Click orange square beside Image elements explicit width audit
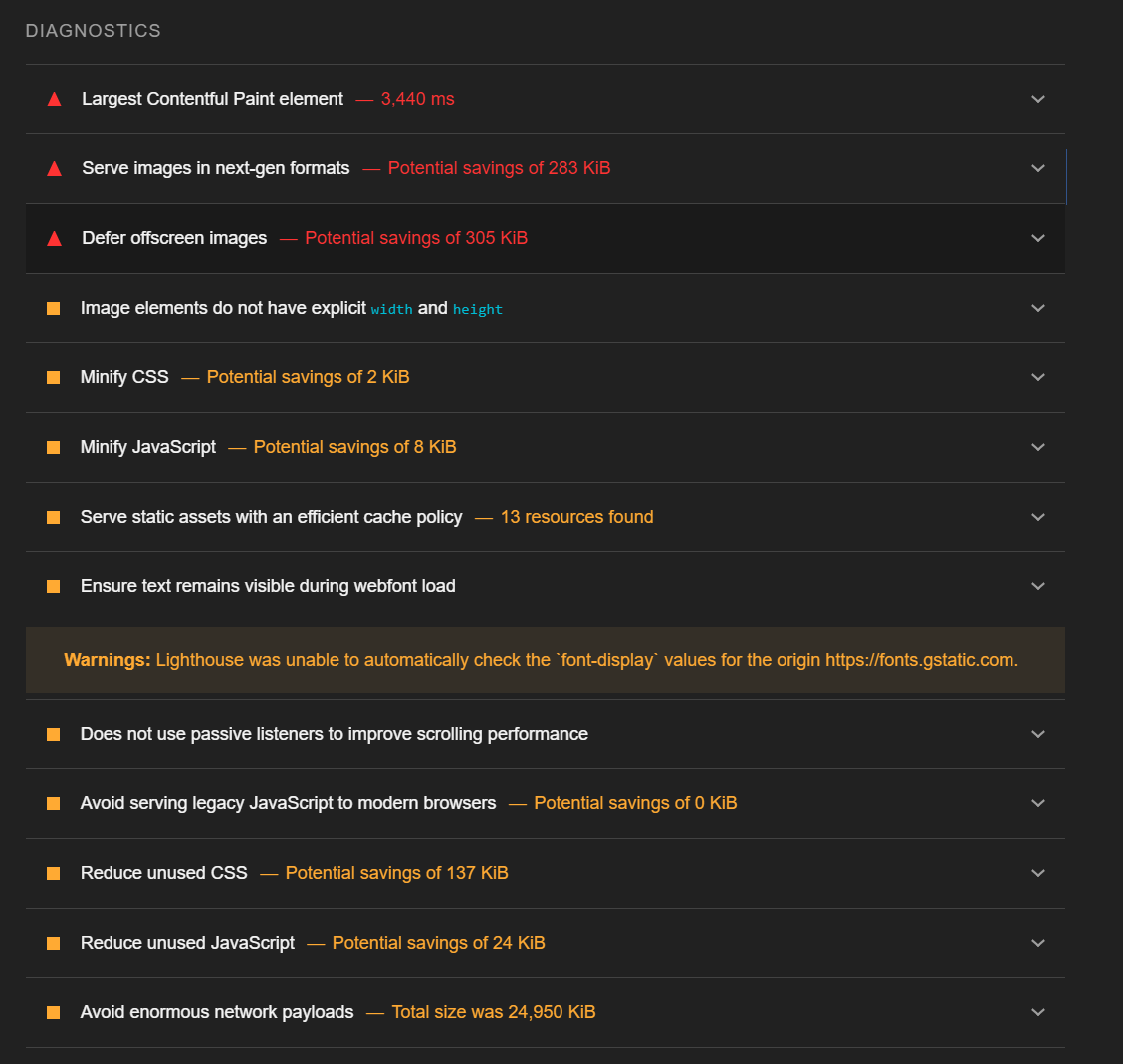1123x1064 pixels. coord(54,308)
